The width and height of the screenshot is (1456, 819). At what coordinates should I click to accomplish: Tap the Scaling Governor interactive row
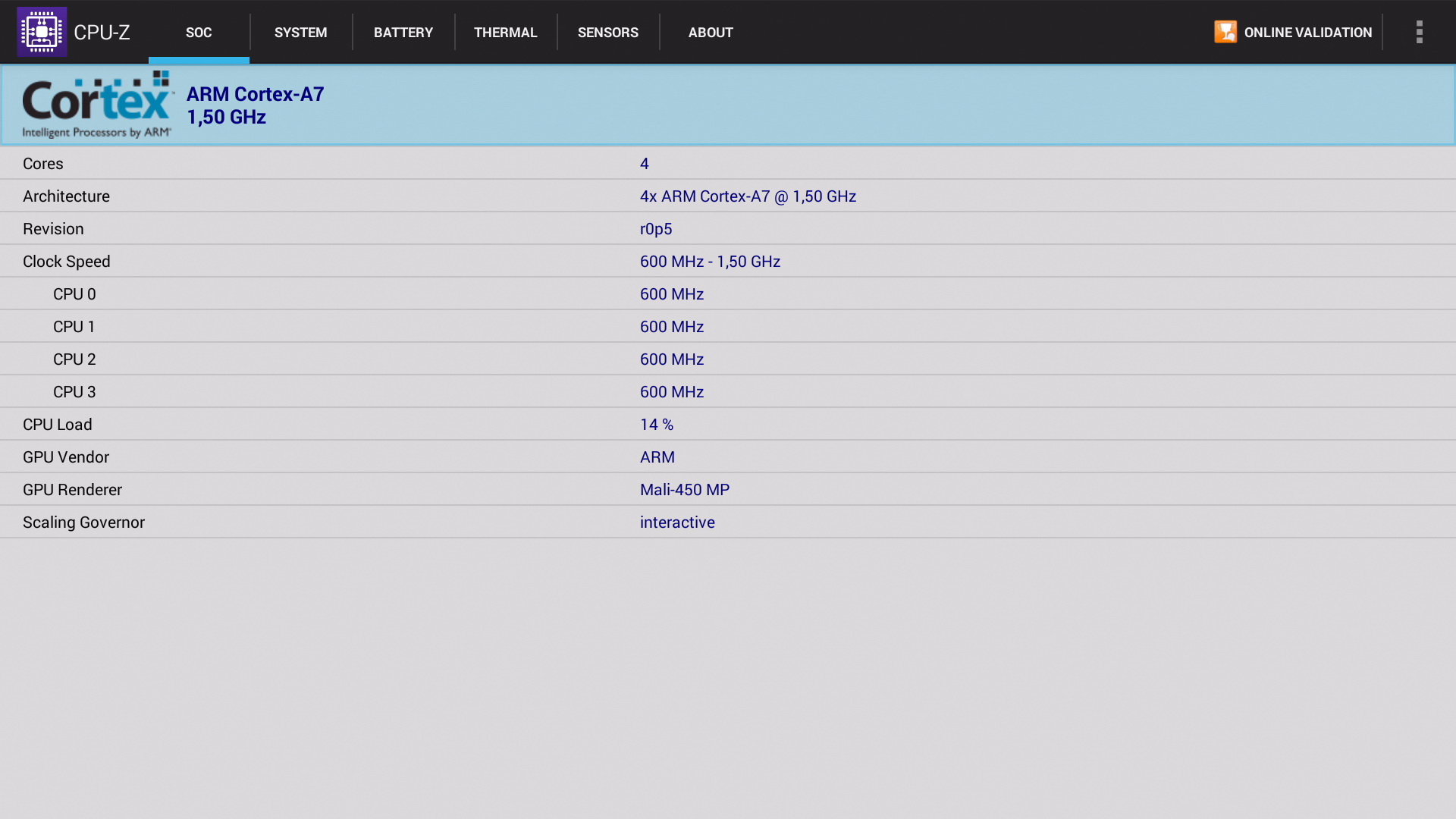coord(728,522)
